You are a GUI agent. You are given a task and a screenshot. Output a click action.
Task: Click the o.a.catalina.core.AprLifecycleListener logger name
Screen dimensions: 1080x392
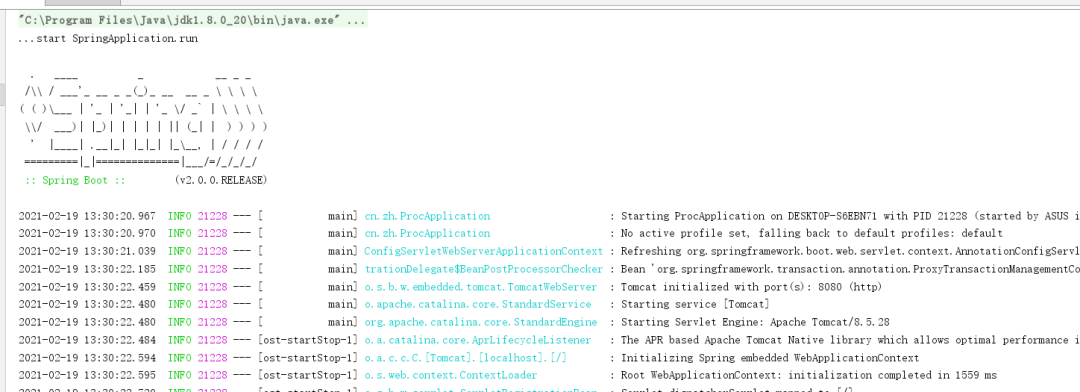477,340
